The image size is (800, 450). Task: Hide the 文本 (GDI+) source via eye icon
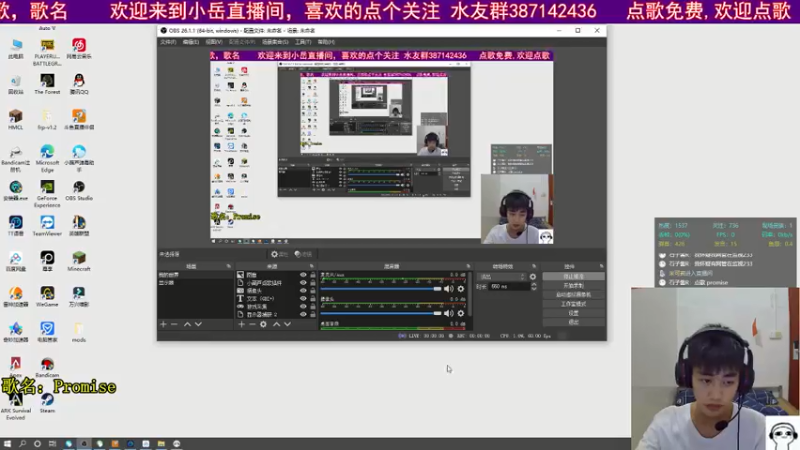[x=303, y=298]
